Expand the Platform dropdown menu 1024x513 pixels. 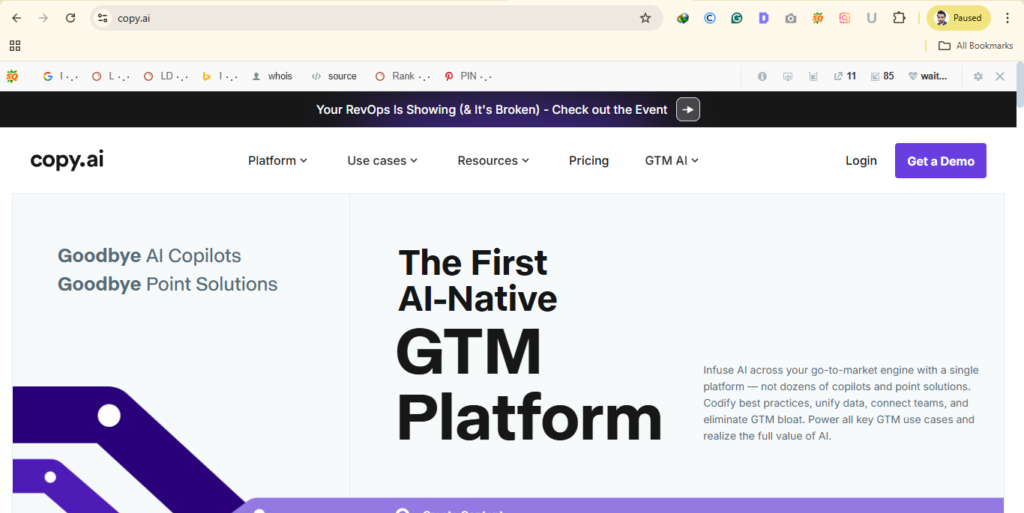(x=278, y=161)
